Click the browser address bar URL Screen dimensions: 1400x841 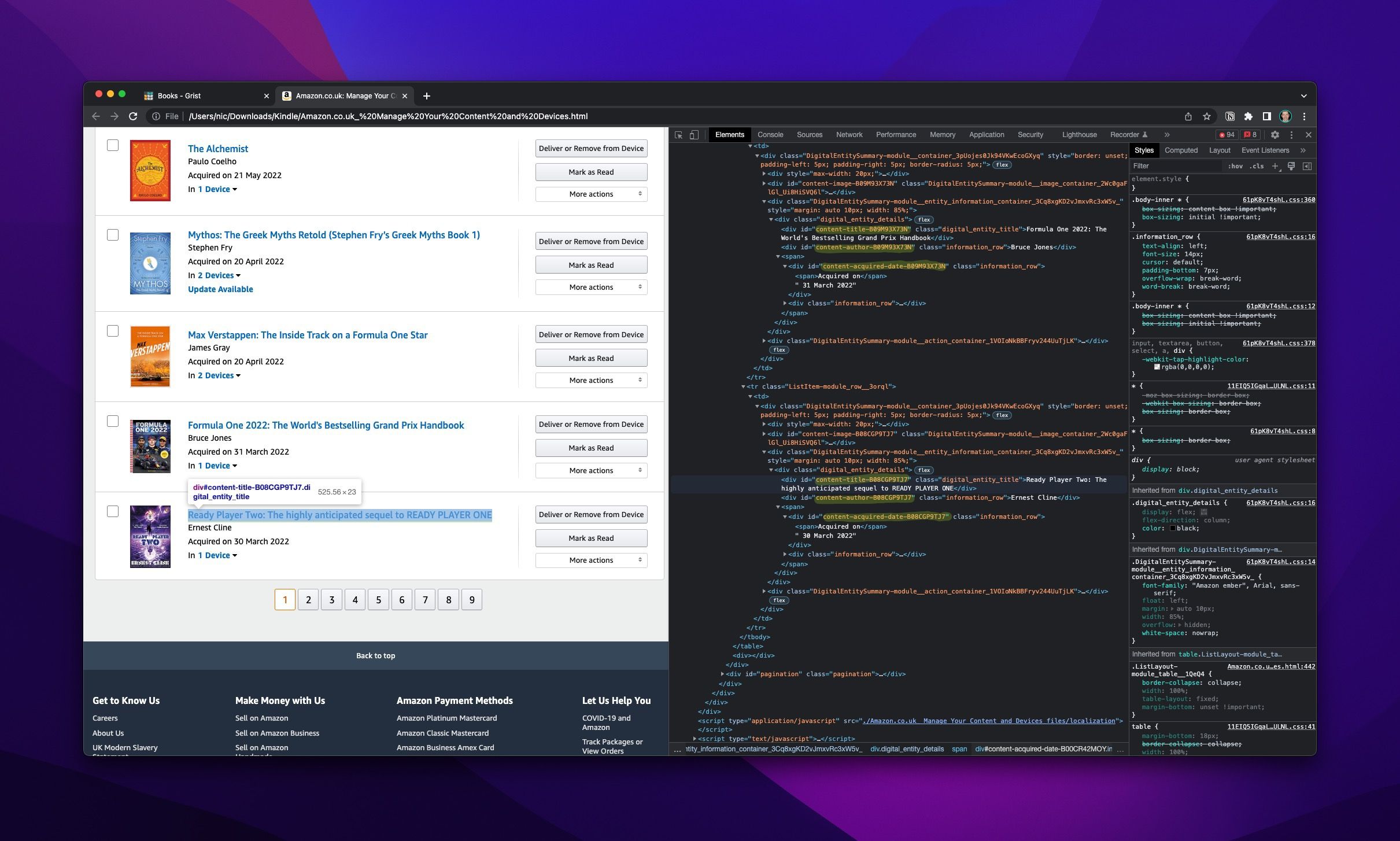tap(388, 116)
